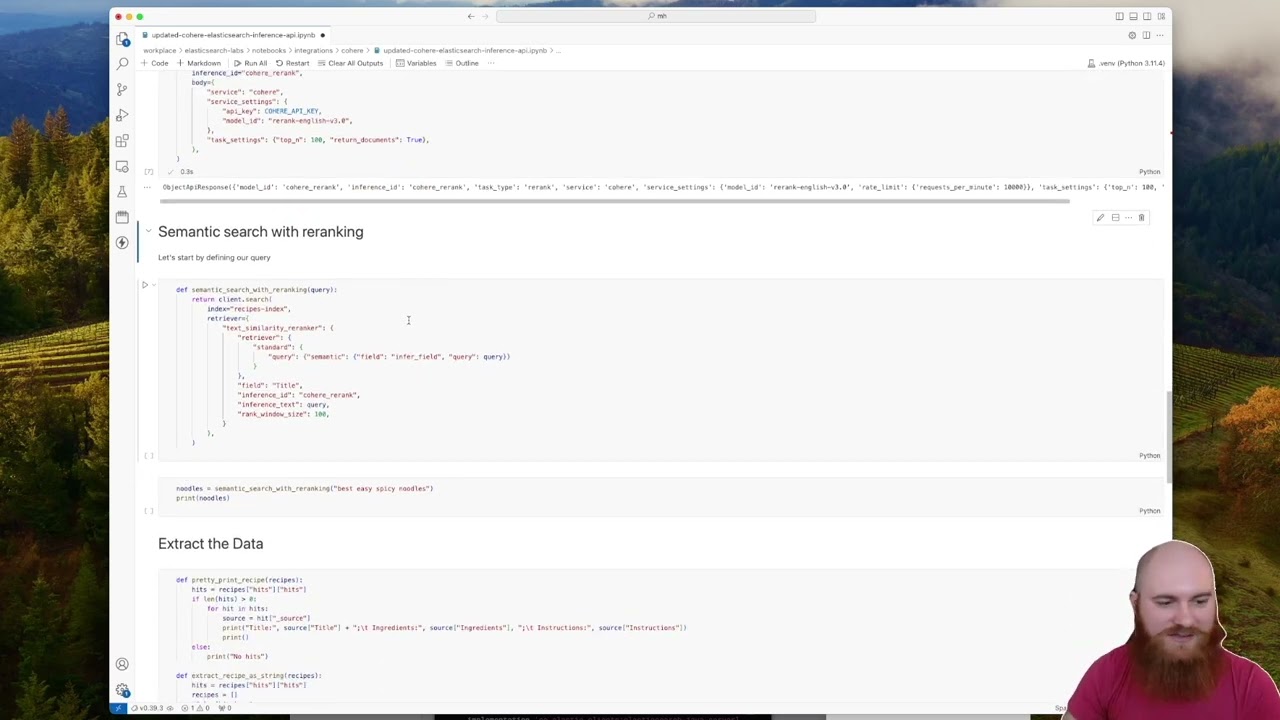The width and height of the screenshot is (1280, 720).
Task: Run the semantic_search_with_reranking cell
Action: (x=145, y=286)
